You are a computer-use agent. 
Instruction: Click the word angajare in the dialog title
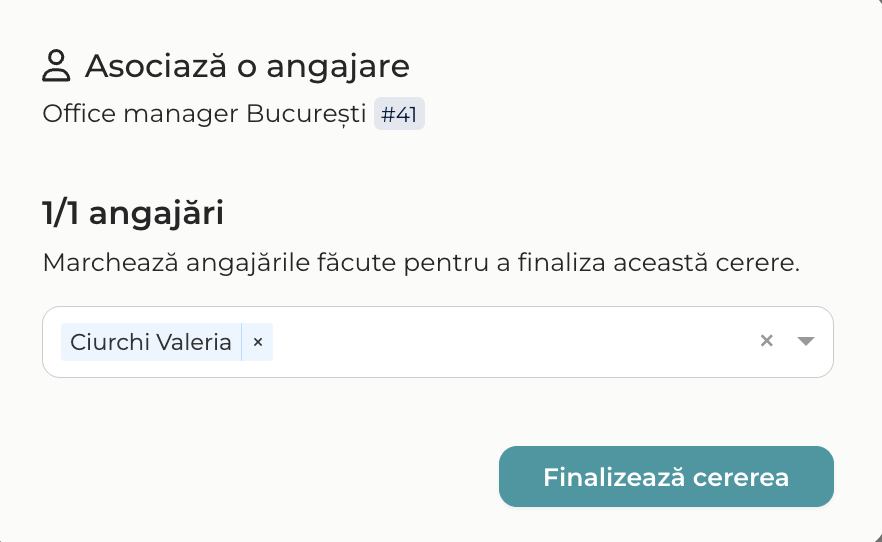pos(338,69)
